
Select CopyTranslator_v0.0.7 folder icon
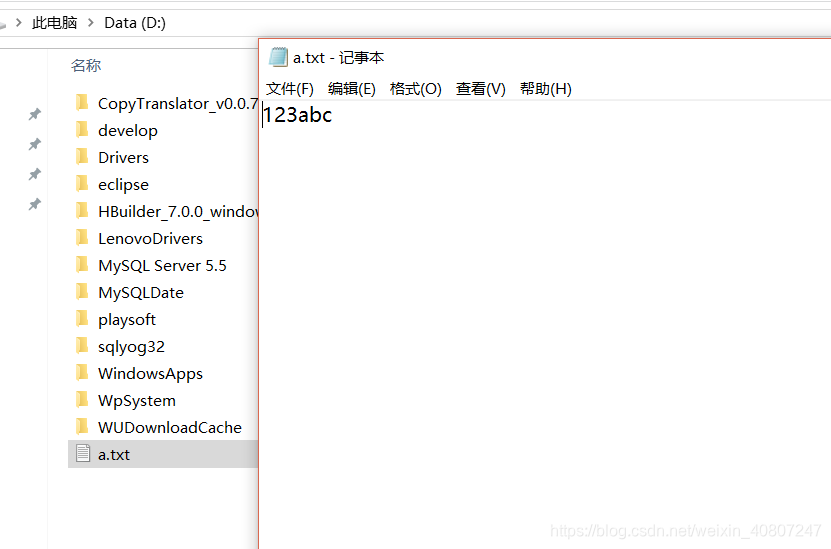82,102
